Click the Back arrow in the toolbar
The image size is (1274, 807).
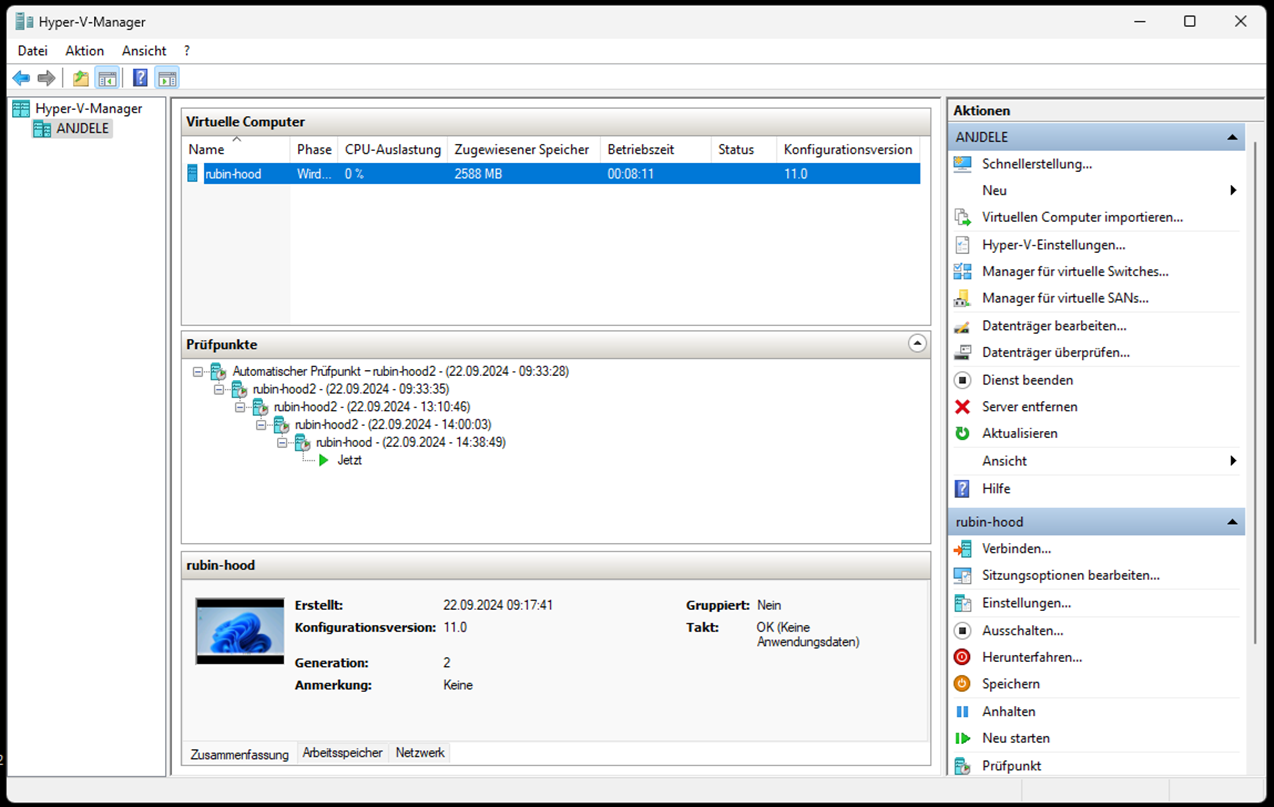(21, 78)
